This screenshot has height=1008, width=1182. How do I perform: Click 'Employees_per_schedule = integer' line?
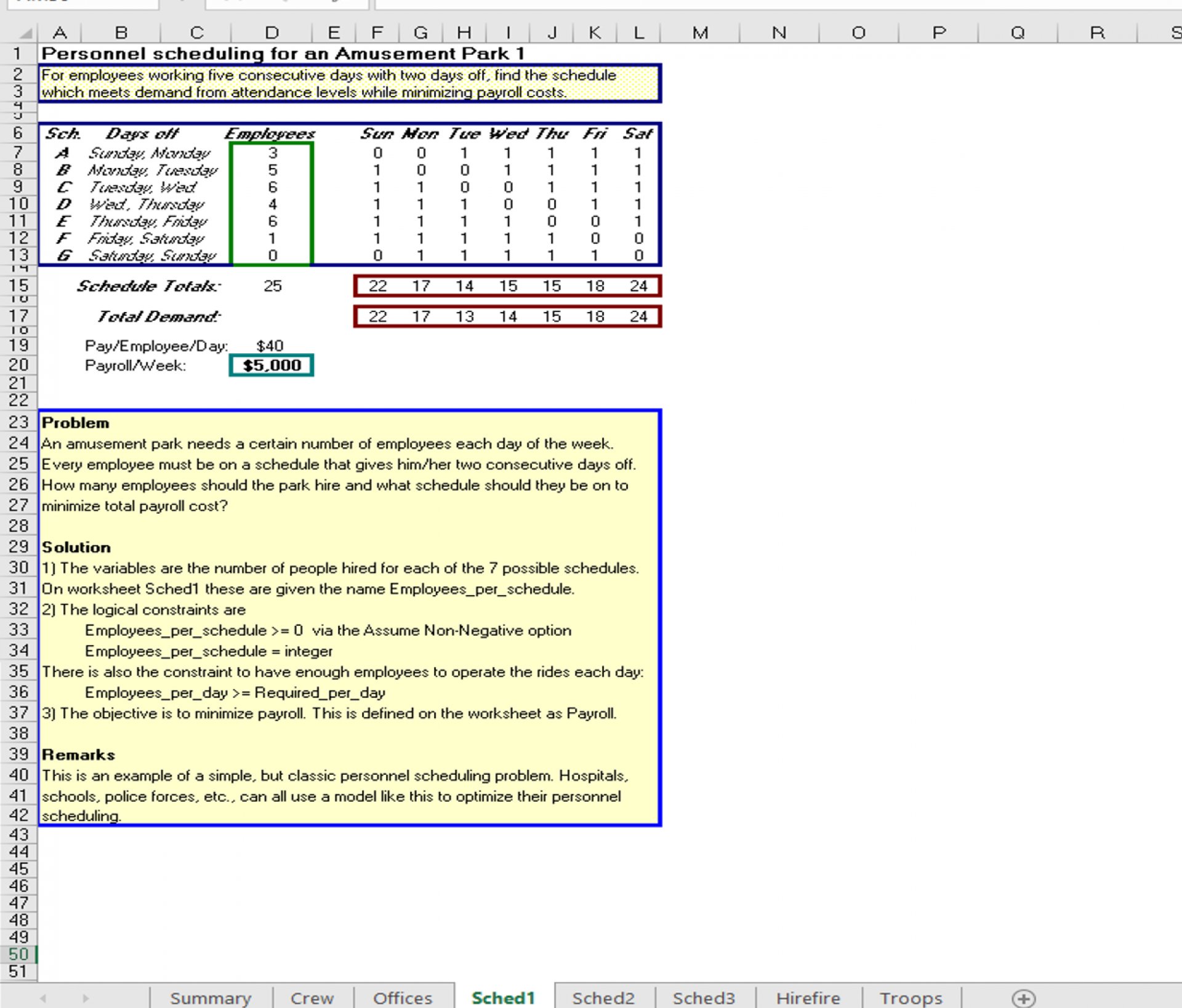(209, 651)
